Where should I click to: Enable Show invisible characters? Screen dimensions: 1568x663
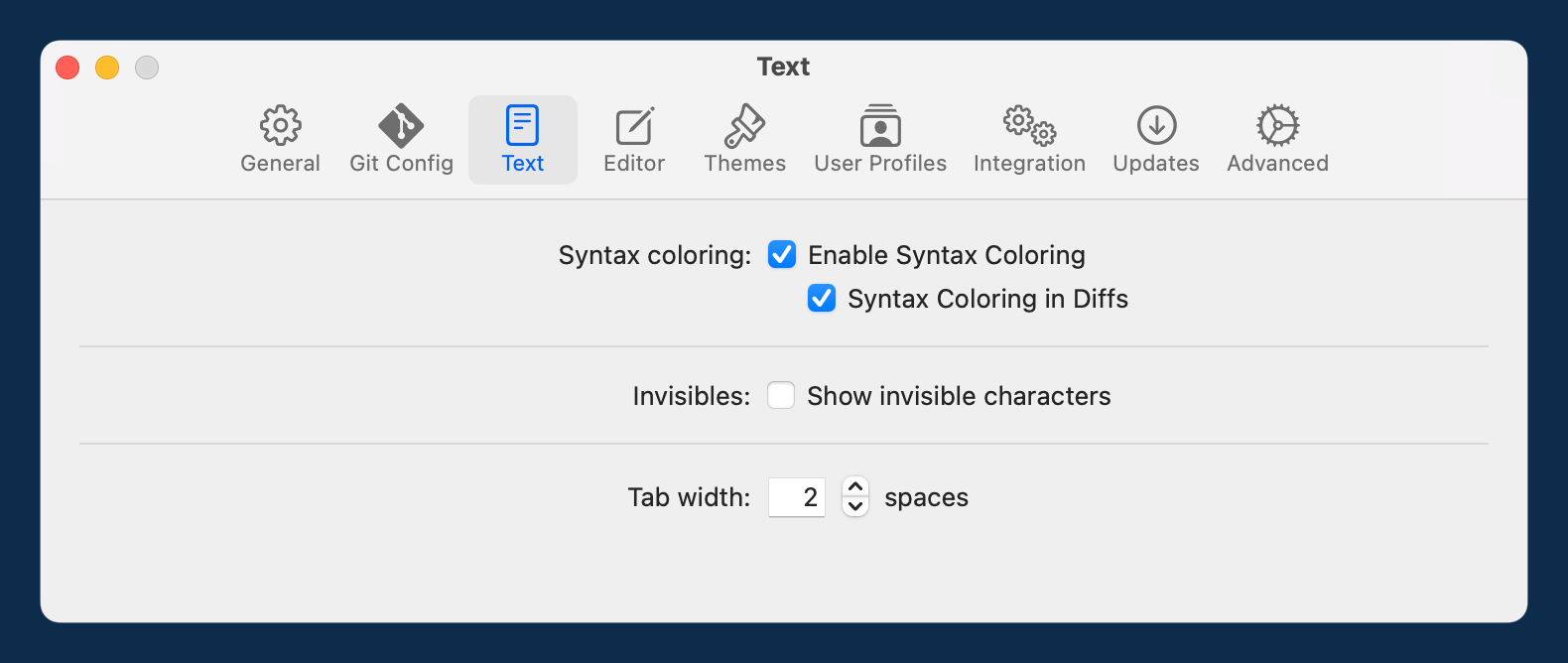(781, 395)
